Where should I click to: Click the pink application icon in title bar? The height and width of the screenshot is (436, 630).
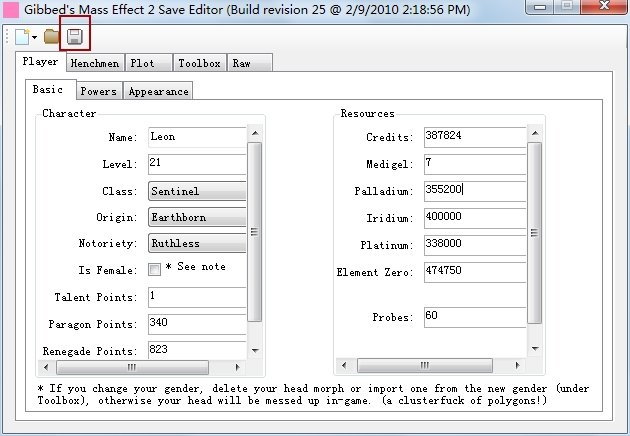(x=11, y=10)
